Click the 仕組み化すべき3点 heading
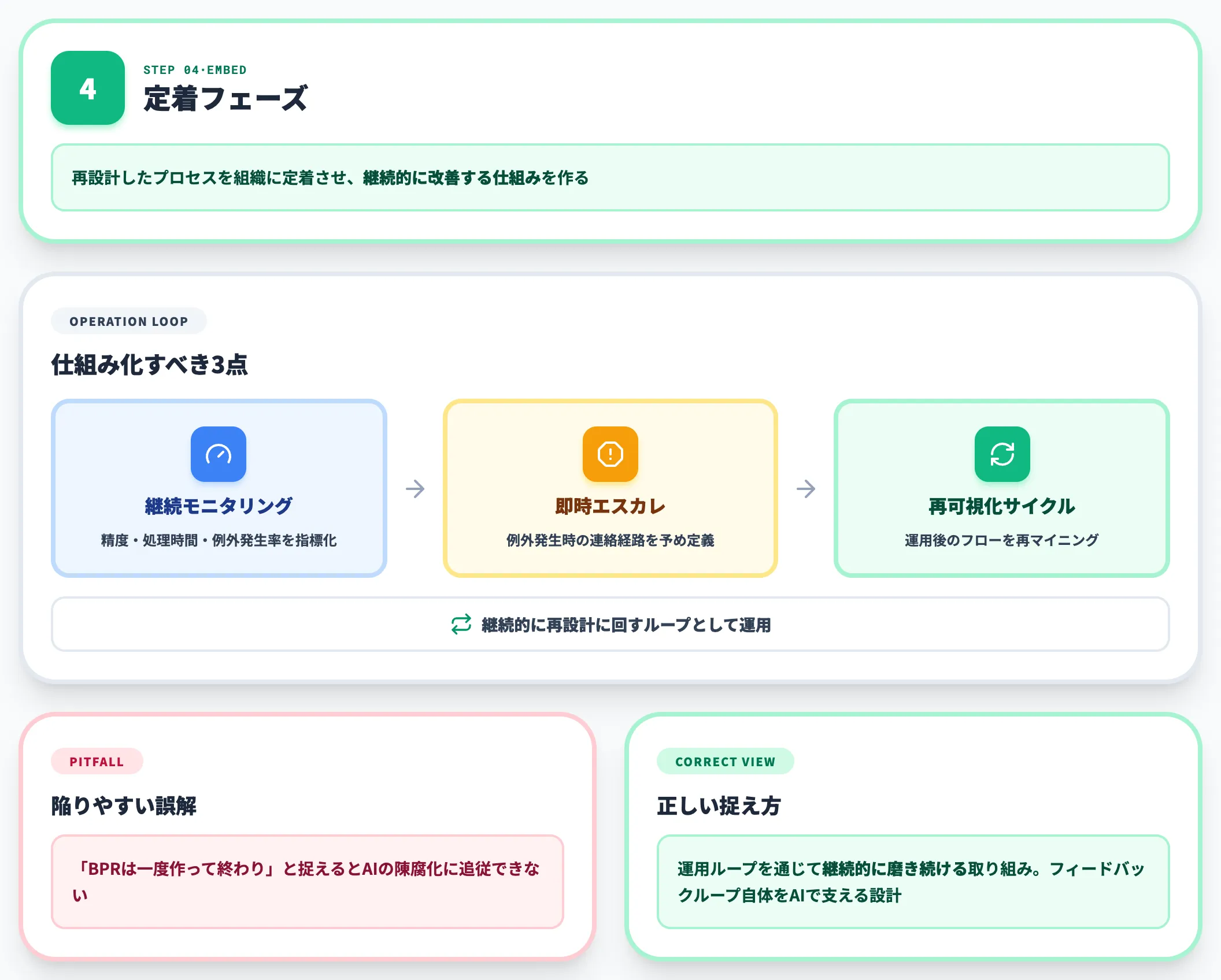The width and height of the screenshot is (1221, 980). 150,365
